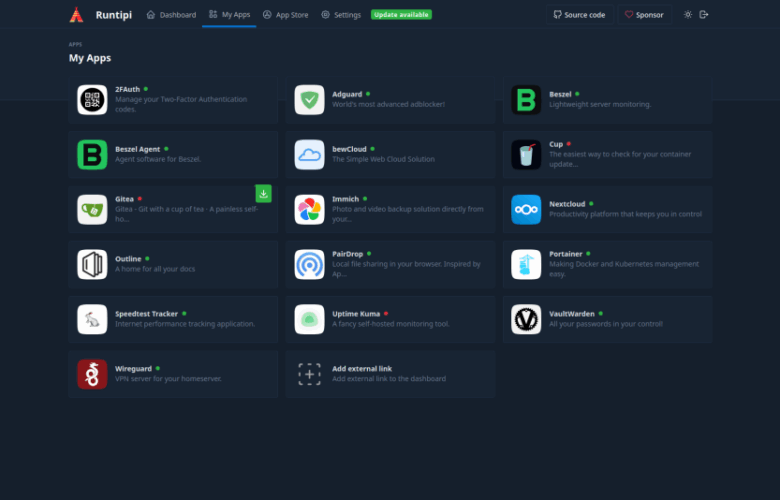The image size is (780, 500).
Task: Click the Beszel Agent title text
Action: click(138, 149)
